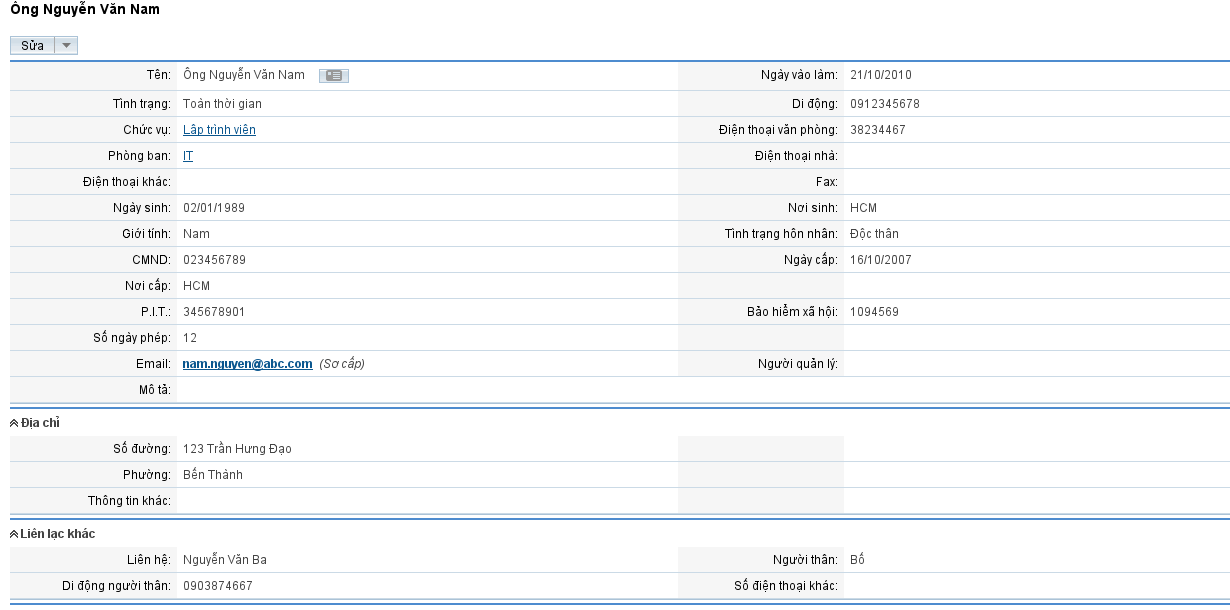Select the relative's mobile 0903874667
The height and width of the screenshot is (610, 1230).
[x=217, y=586]
